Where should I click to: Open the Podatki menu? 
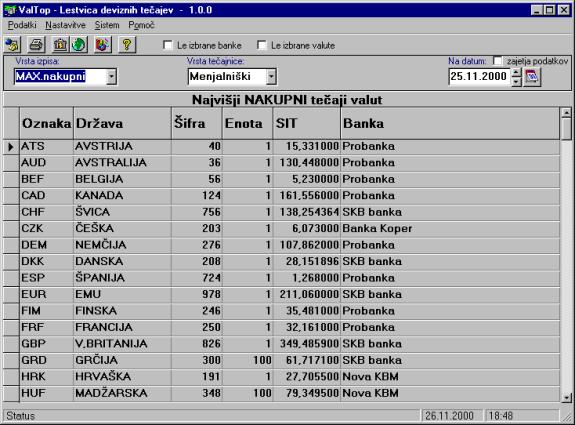pyautogui.click(x=22, y=25)
